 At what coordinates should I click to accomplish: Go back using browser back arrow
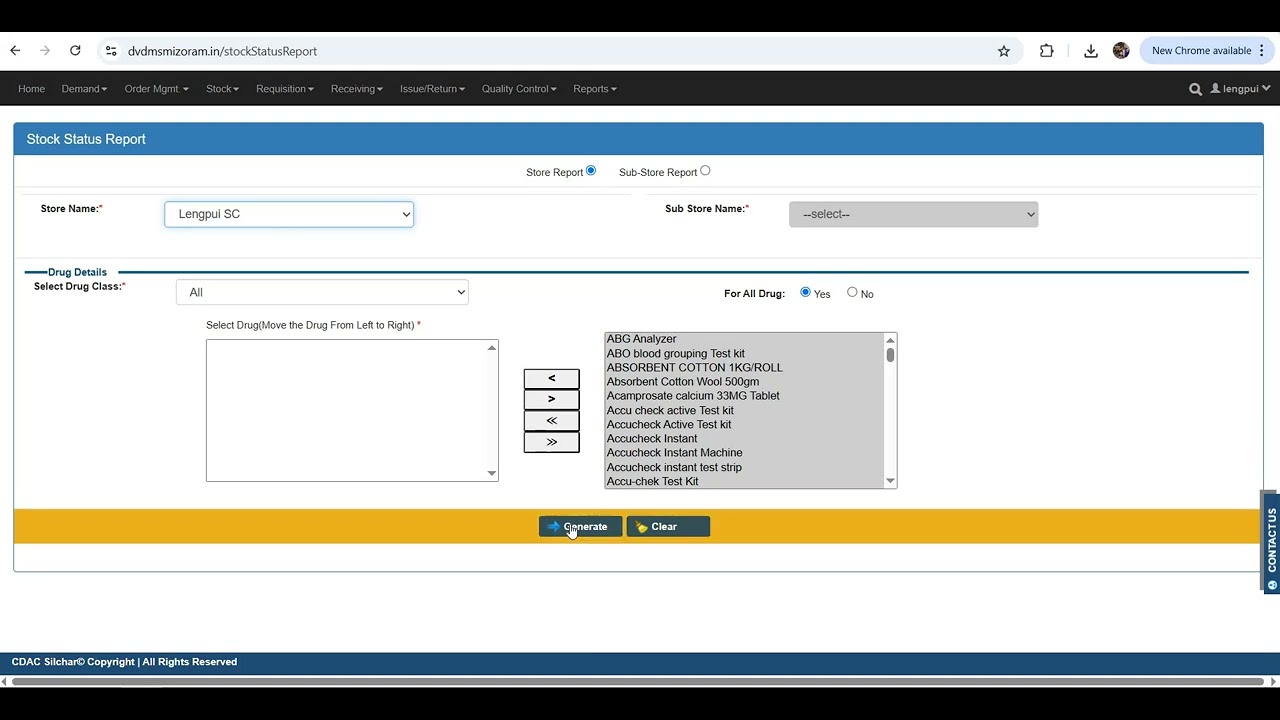point(15,51)
